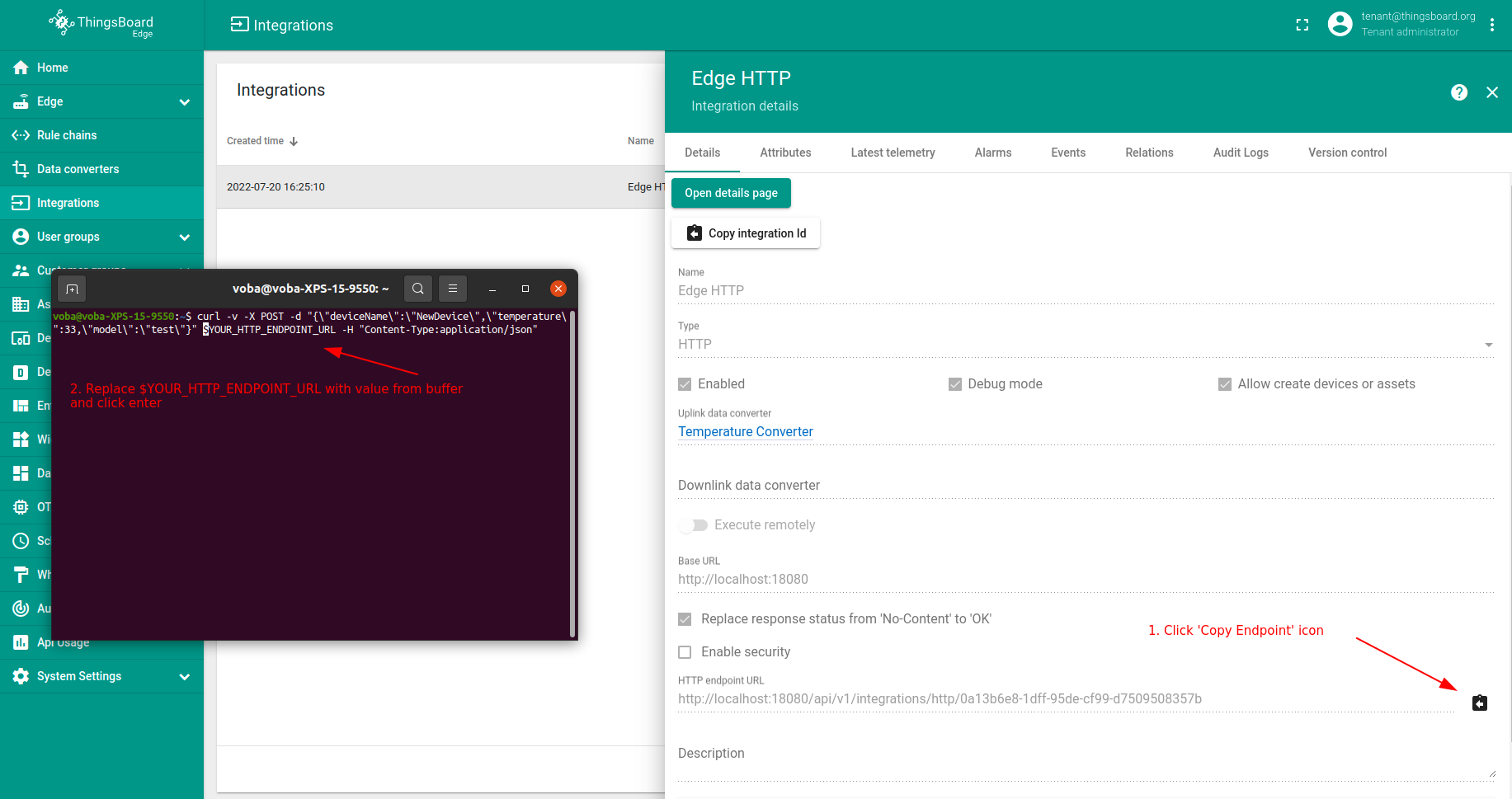
Task: Click the Edge router icon in sidebar
Action: [21, 101]
